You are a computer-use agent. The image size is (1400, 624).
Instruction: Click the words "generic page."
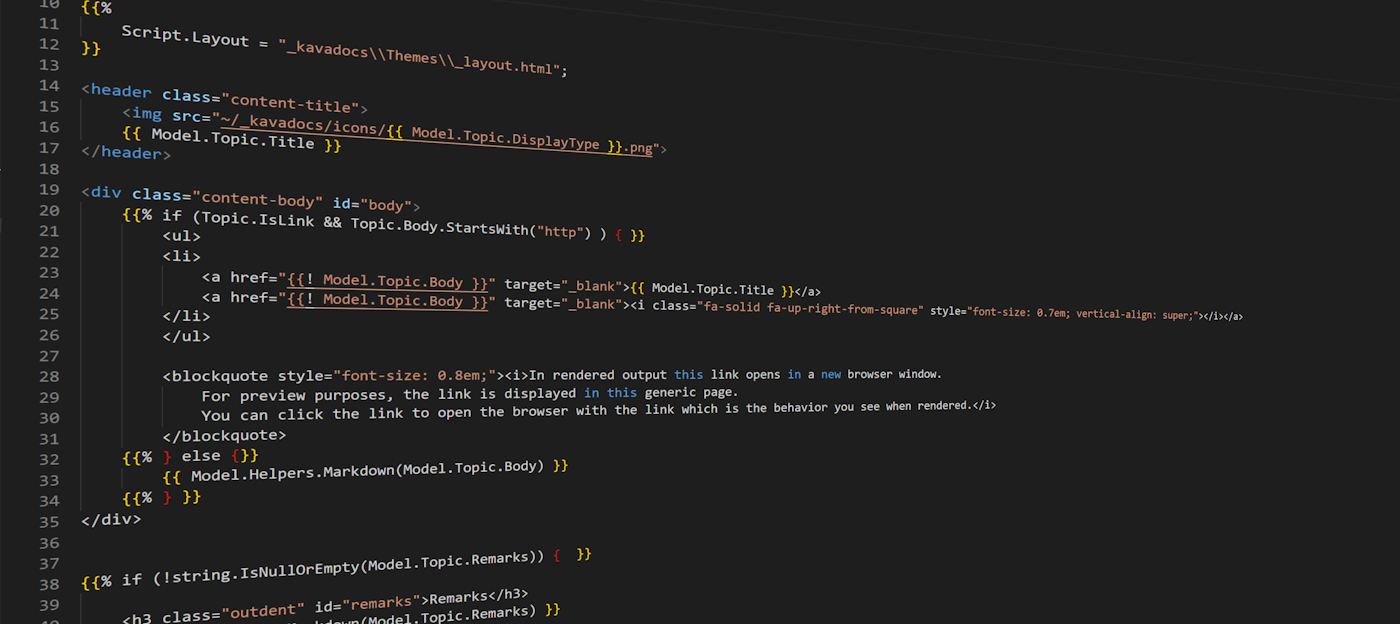tap(691, 392)
